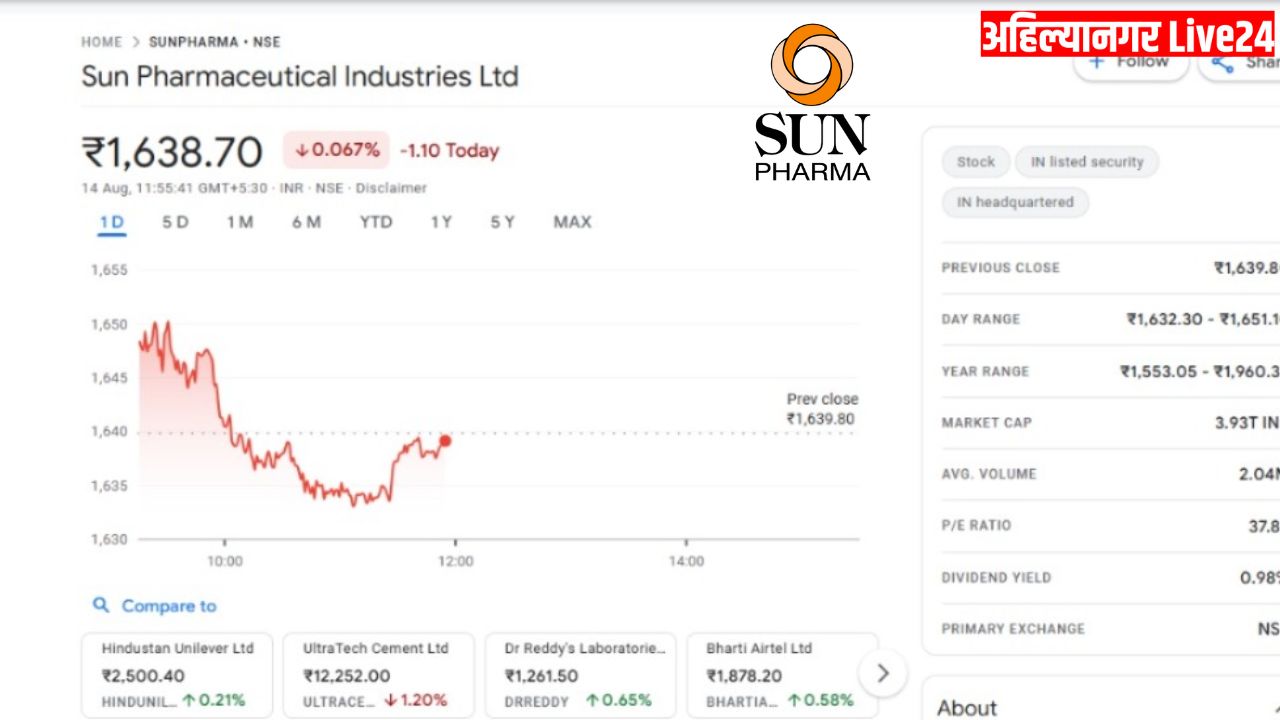Screen dimensions: 1280x720
Task: Show the 1Y chart range
Action: [x=441, y=222]
